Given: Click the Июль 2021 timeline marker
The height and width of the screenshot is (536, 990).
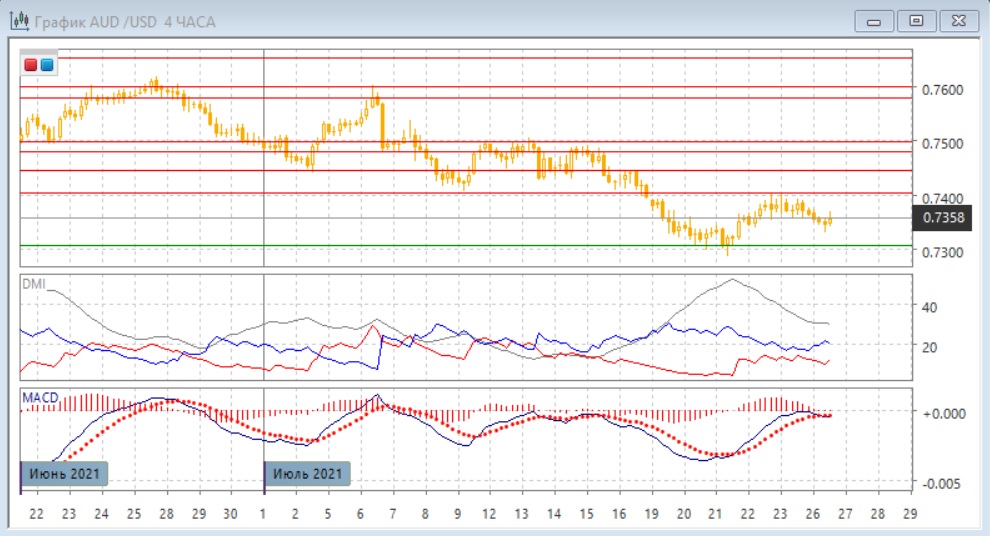Looking at the screenshot, I should [x=308, y=473].
